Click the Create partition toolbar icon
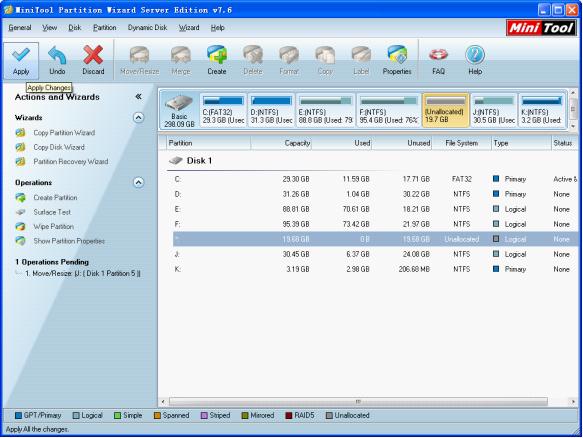Viewport: 583px width, 438px height. [x=217, y=55]
